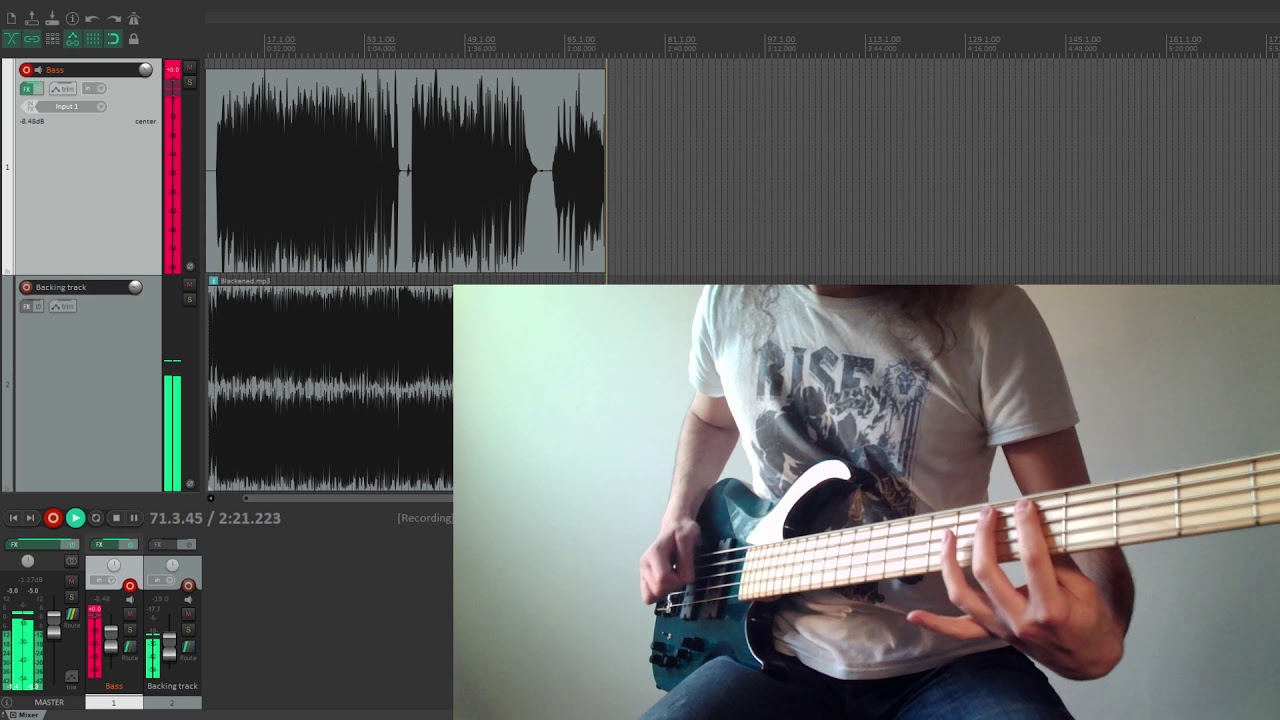This screenshot has height=720, width=1280.
Task: Open the 'in' record mode dropdown on Bass track
Action: click(94, 88)
